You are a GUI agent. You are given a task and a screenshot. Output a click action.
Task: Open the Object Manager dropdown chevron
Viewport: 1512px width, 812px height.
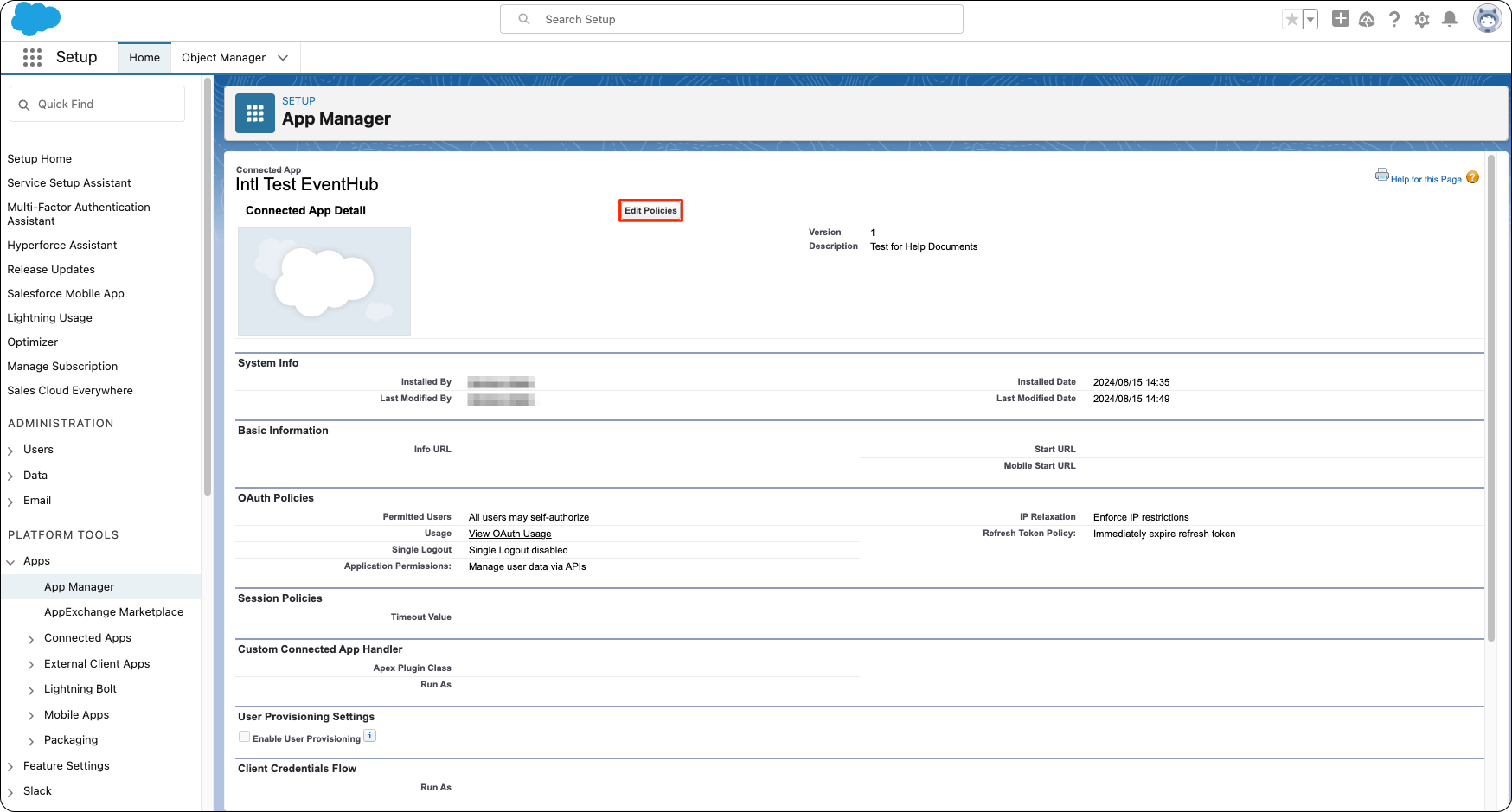(x=283, y=58)
